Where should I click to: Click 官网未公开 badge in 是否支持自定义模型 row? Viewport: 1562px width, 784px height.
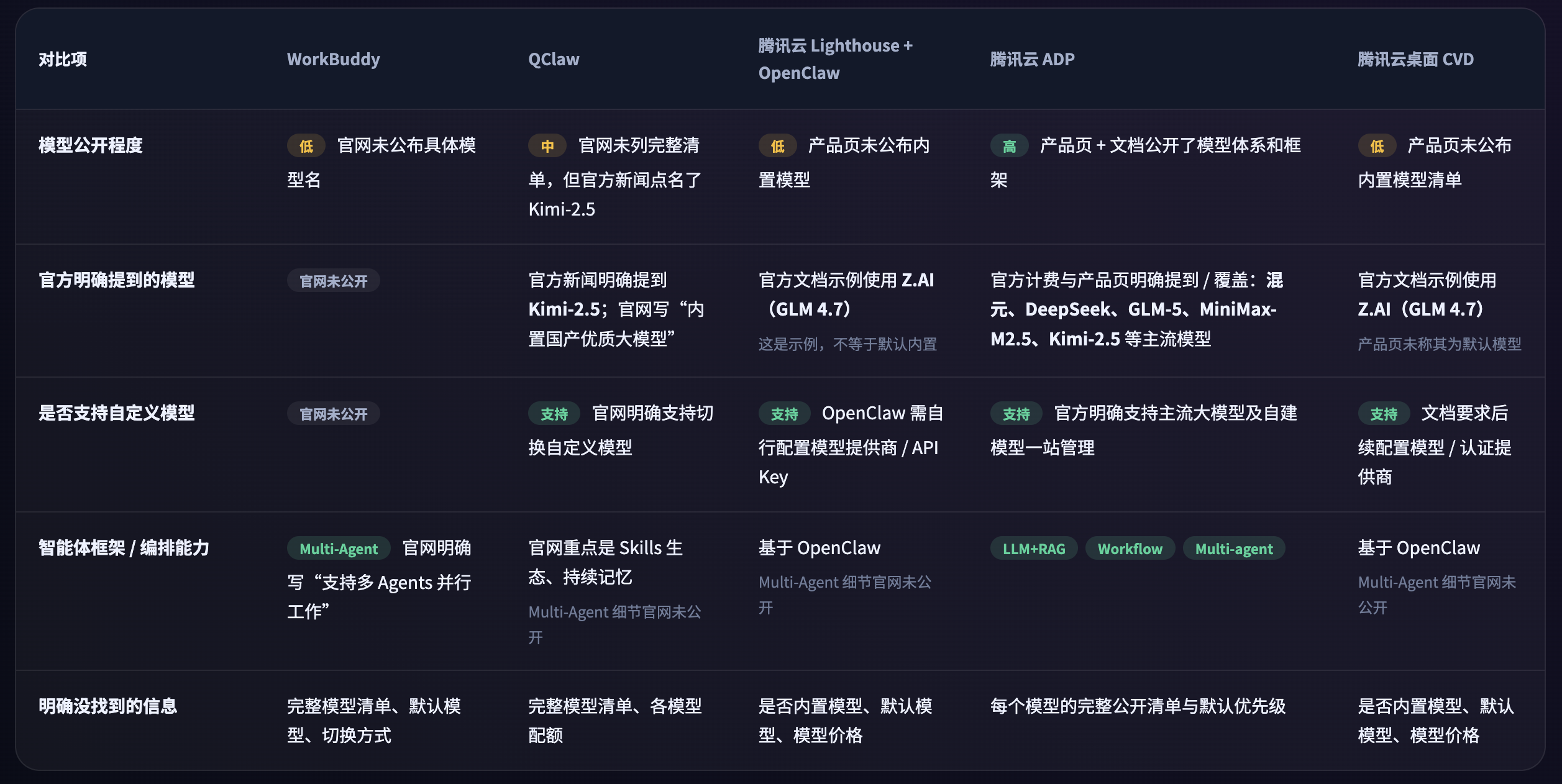click(333, 414)
